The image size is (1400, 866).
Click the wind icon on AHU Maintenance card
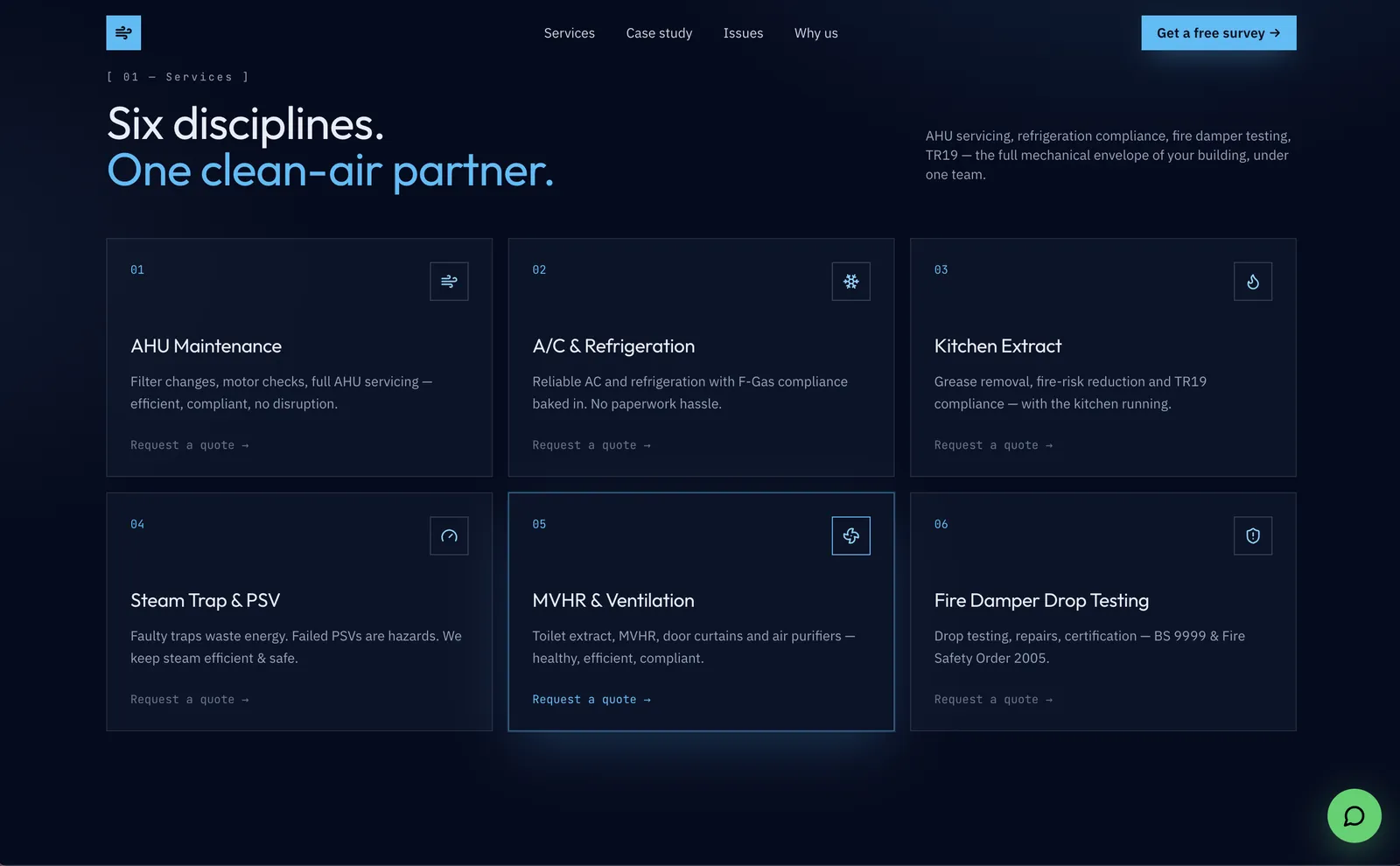click(x=449, y=282)
